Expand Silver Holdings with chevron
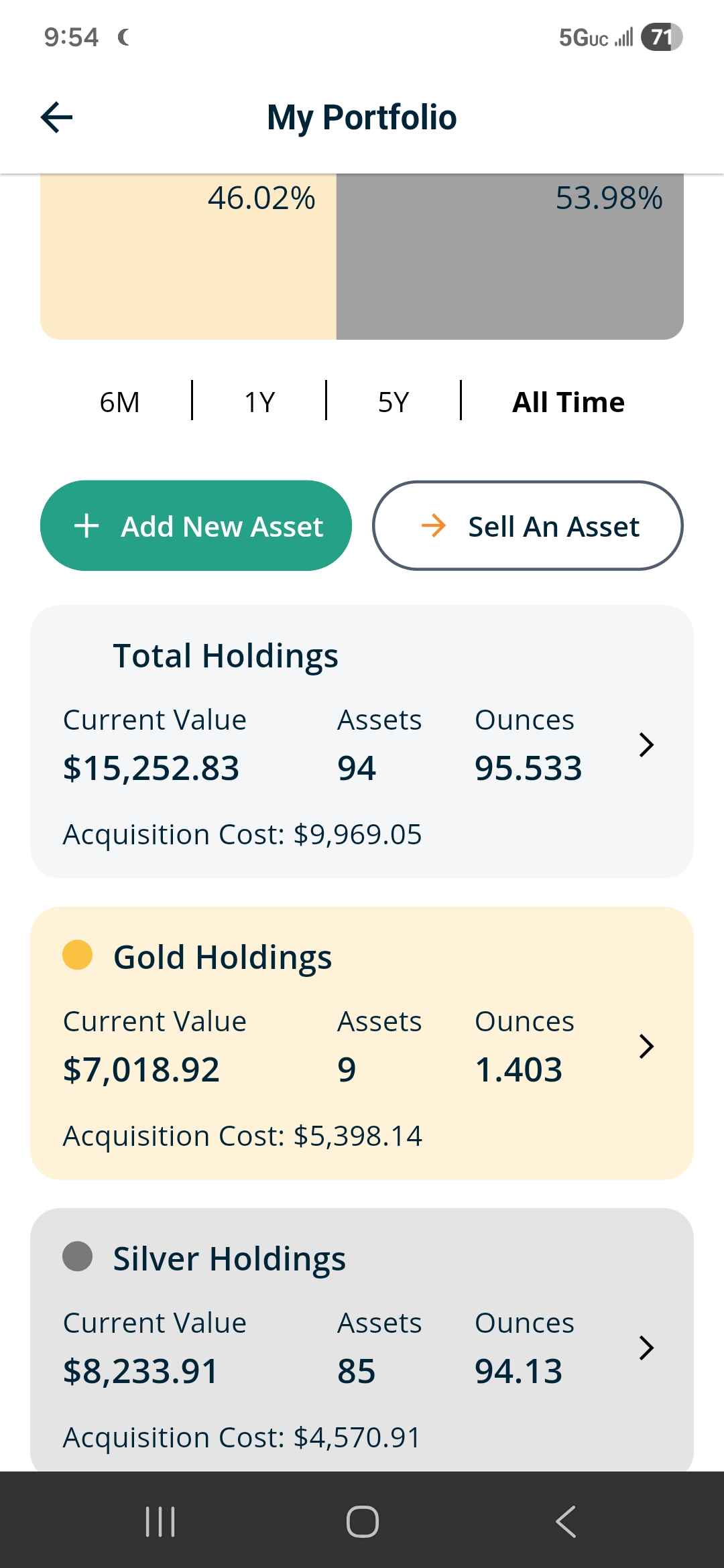This screenshot has height=1568, width=724. 646,1348
